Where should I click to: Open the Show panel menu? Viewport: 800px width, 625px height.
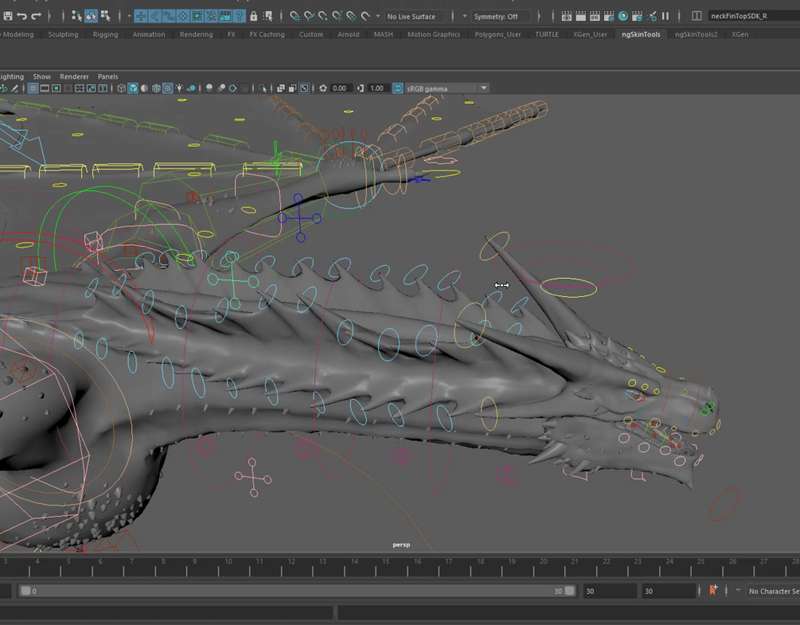tap(42, 77)
